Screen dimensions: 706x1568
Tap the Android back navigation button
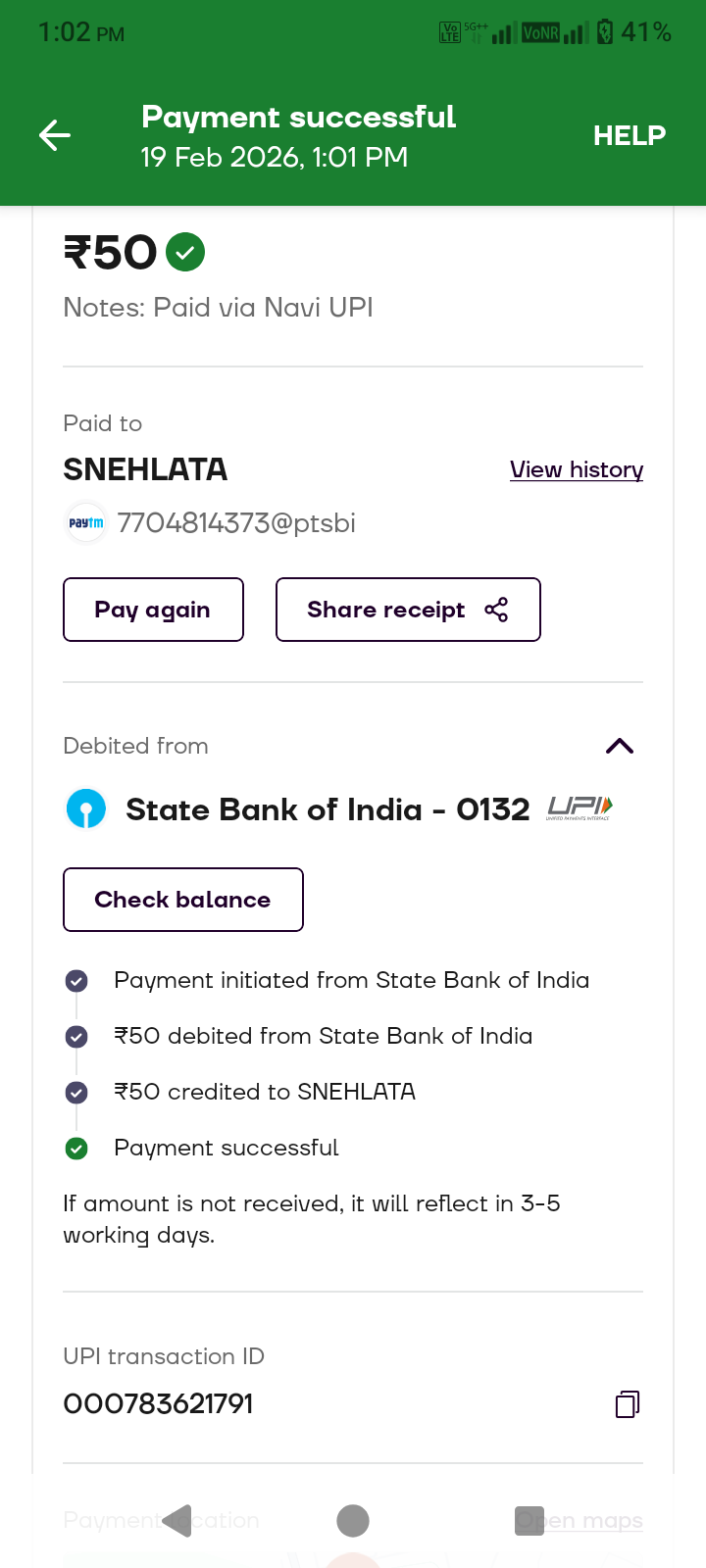(x=176, y=1521)
